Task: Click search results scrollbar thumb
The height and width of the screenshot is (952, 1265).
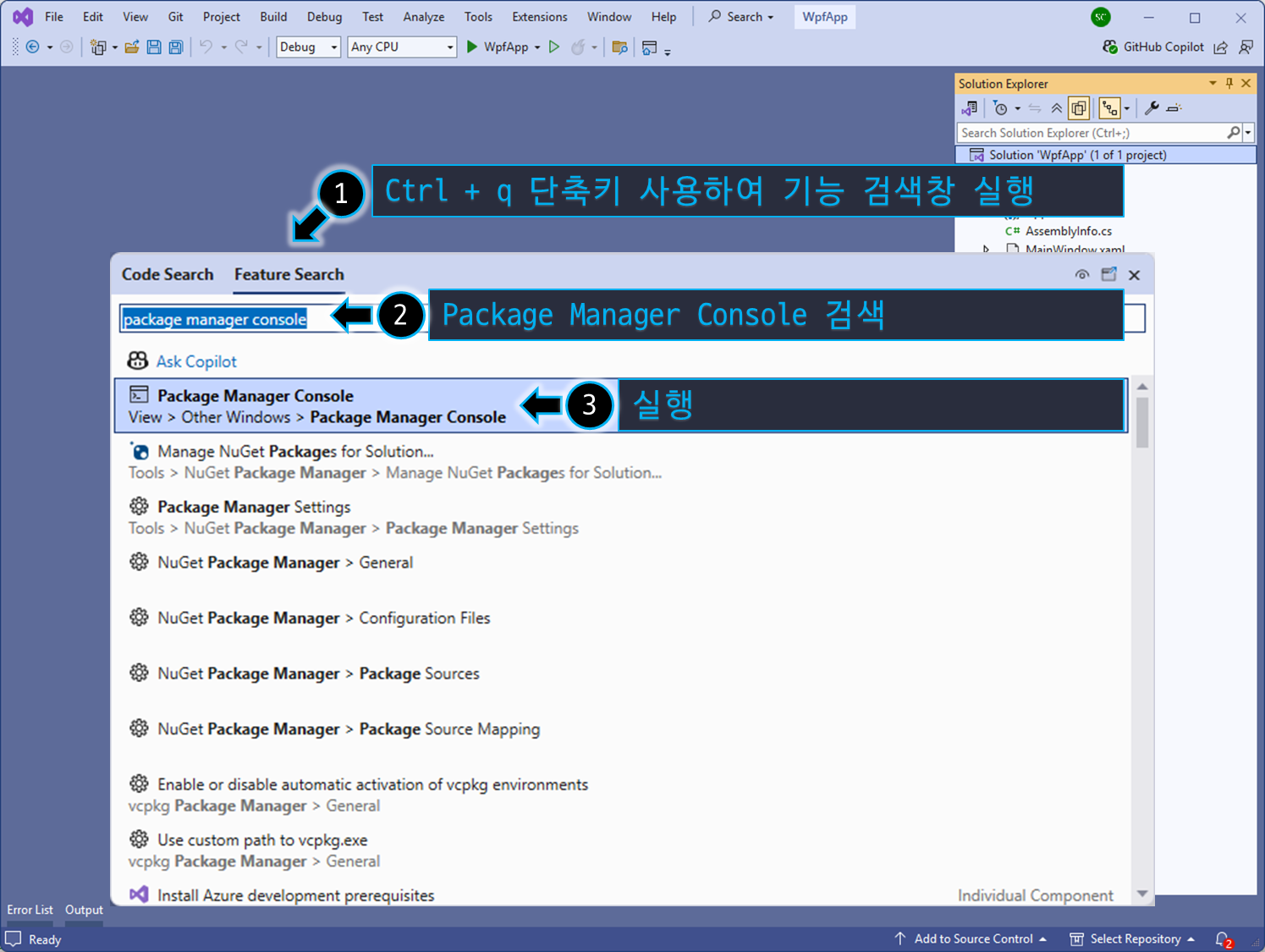Action: (x=1142, y=421)
